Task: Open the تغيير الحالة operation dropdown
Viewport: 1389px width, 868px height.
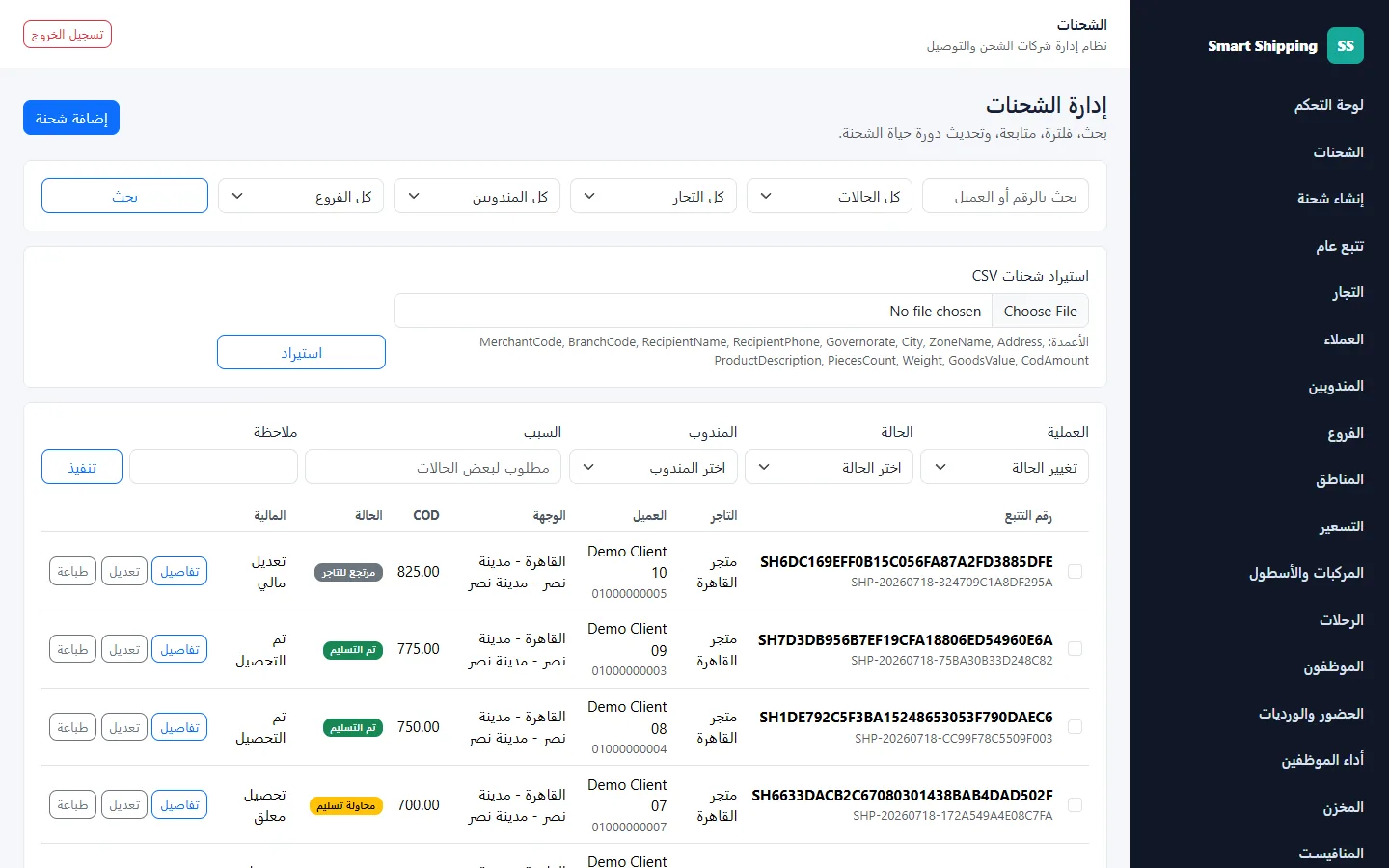Action: 1005,467
